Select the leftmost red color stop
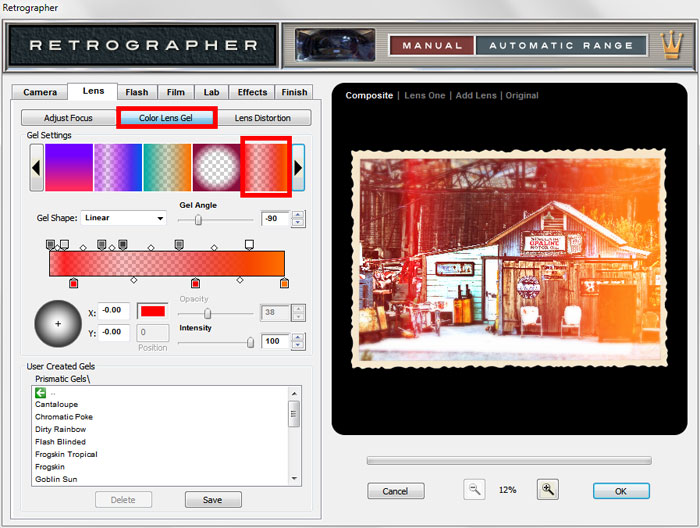The width and height of the screenshot is (700, 528). (x=74, y=283)
